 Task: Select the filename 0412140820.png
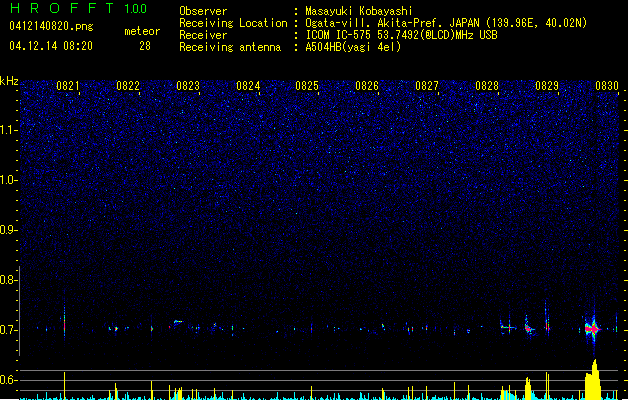tap(51, 26)
